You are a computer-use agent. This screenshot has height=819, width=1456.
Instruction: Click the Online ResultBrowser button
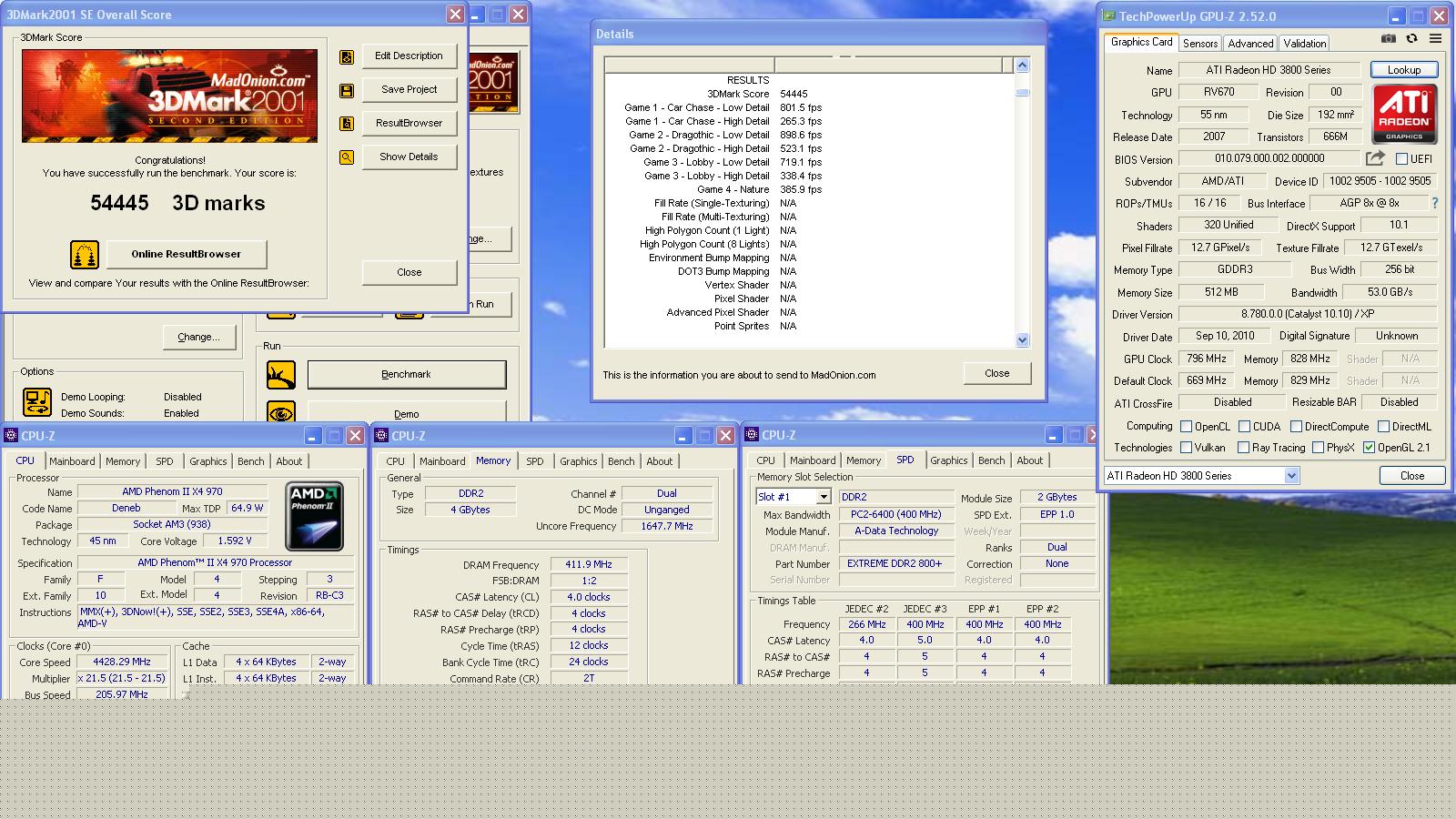click(x=187, y=254)
